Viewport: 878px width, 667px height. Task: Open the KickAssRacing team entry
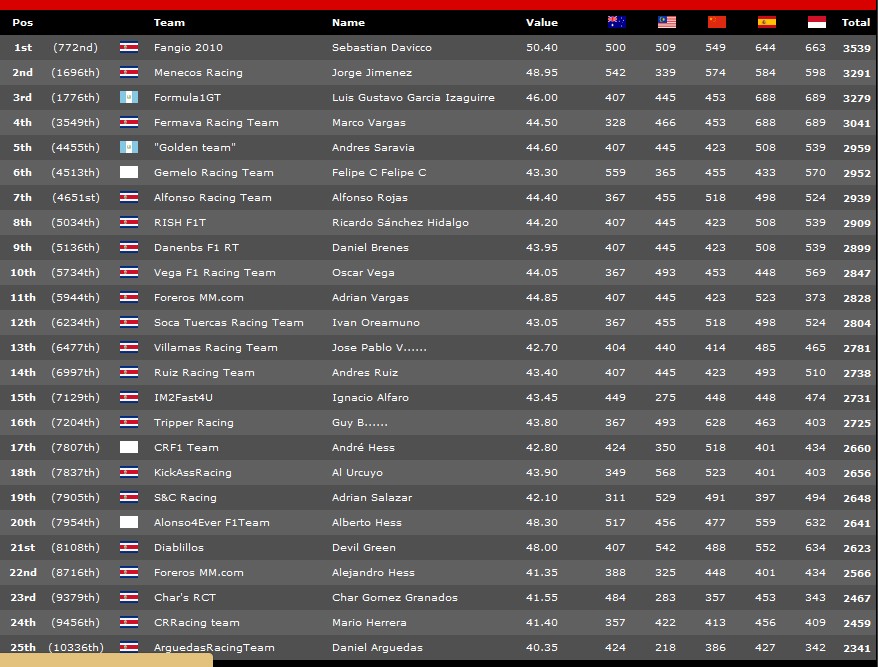pos(192,472)
